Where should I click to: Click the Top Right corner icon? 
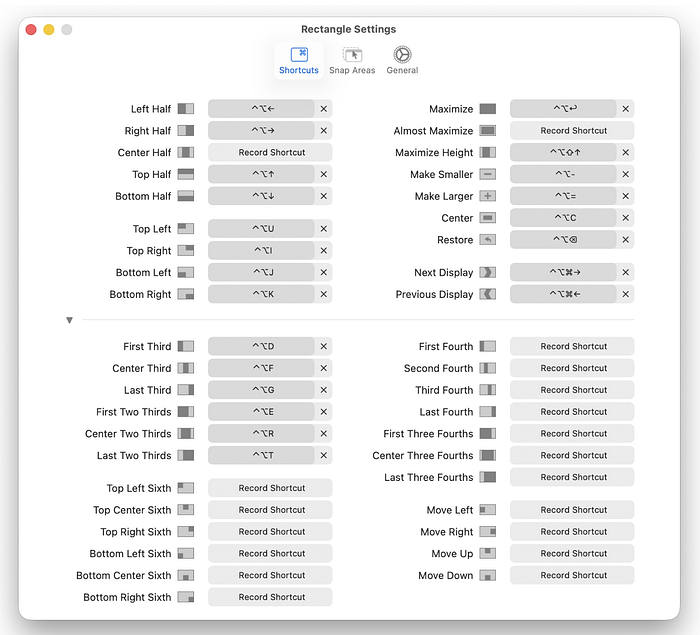186,251
